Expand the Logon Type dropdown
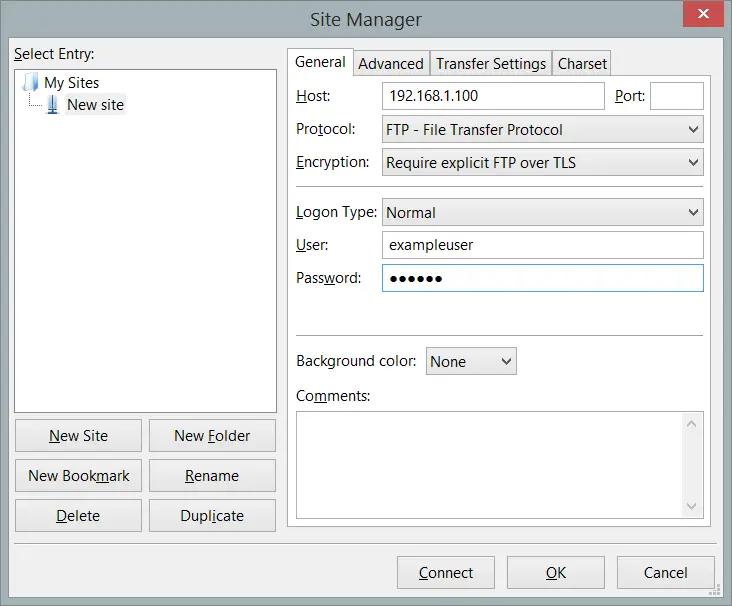The width and height of the screenshot is (732, 606). click(542, 212)
